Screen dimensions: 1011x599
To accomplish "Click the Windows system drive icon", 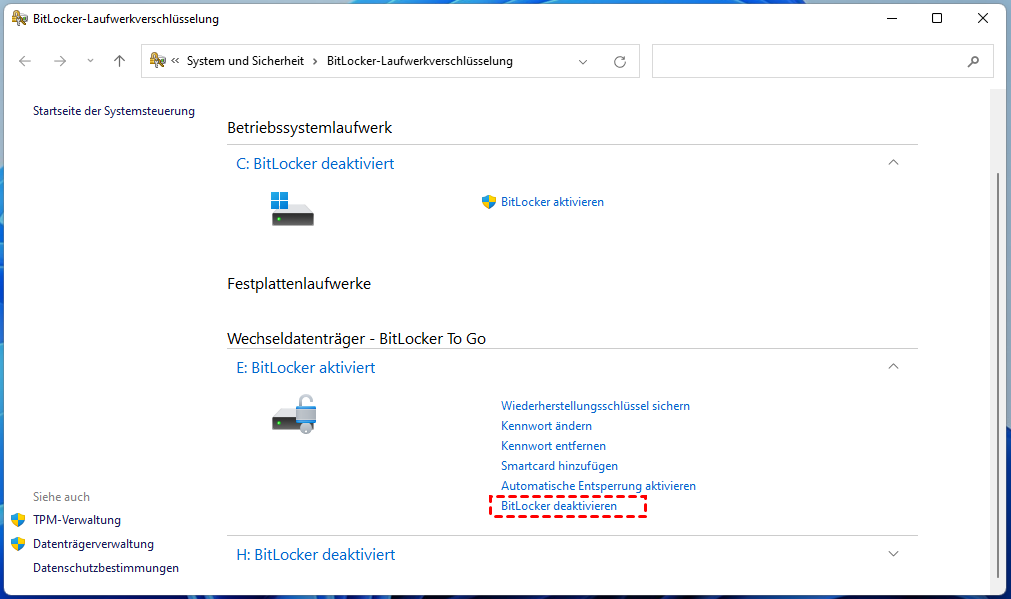I will coord(292,208).
